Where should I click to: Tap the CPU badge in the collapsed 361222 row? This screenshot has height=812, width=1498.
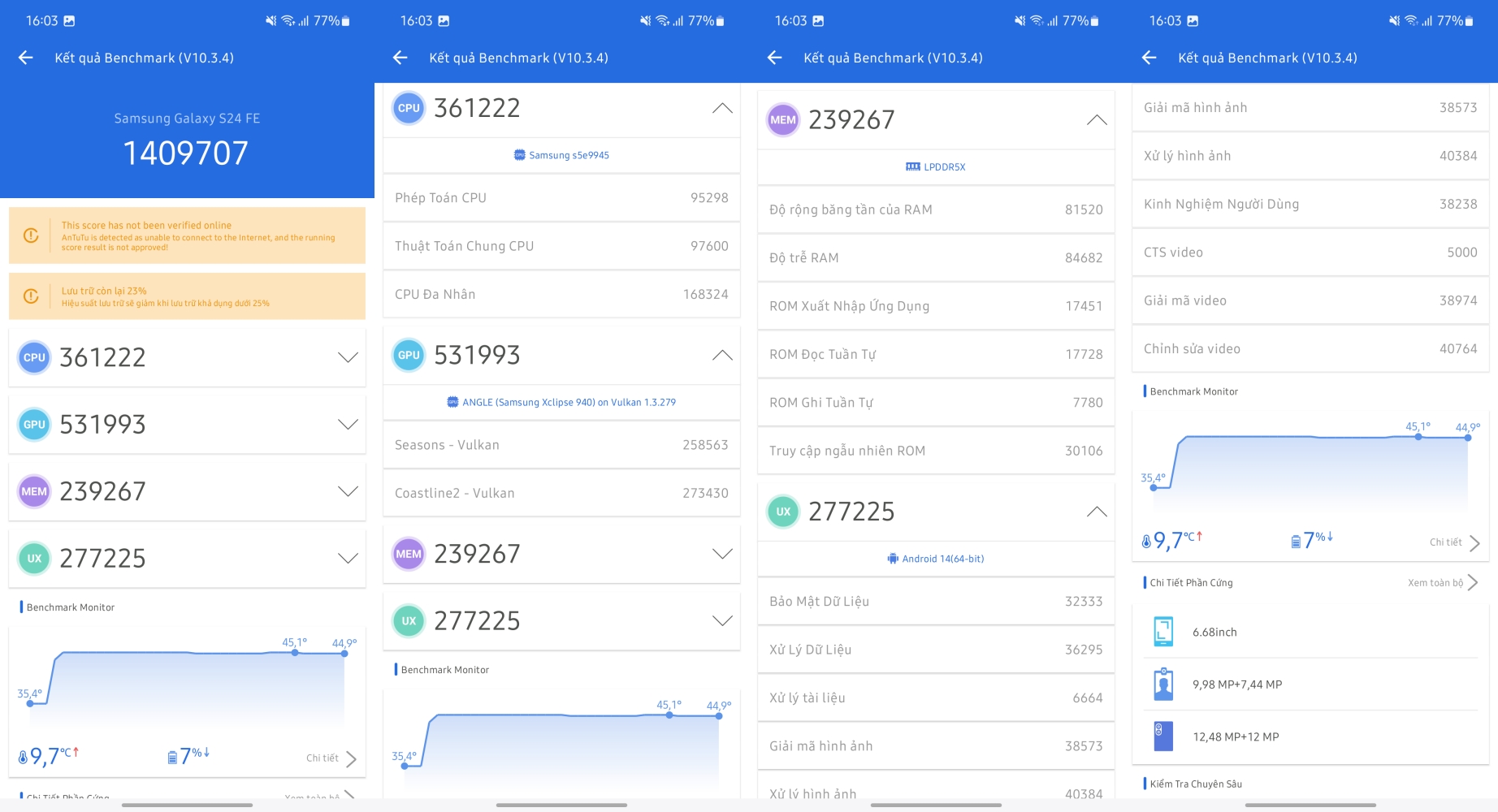34,357
